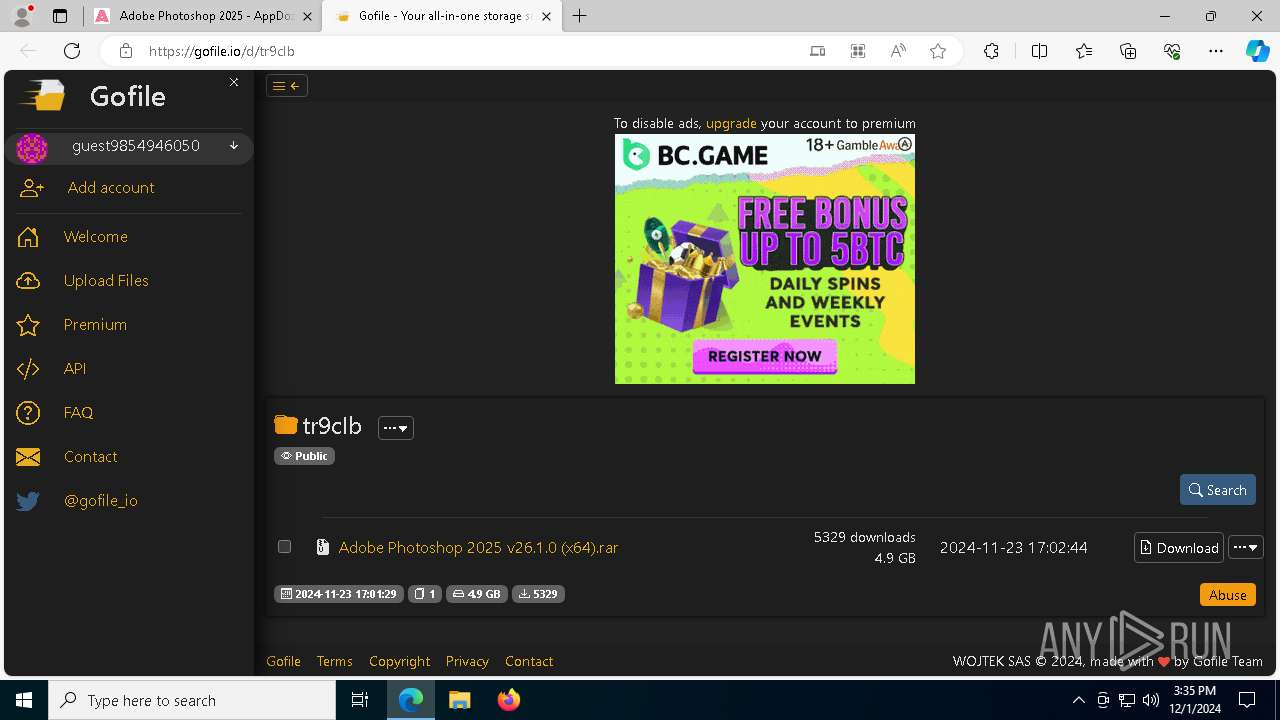Viewport: 1280px width, 720px height.
Task: Click the tr9clb folder icon
Action: point(286,425)
